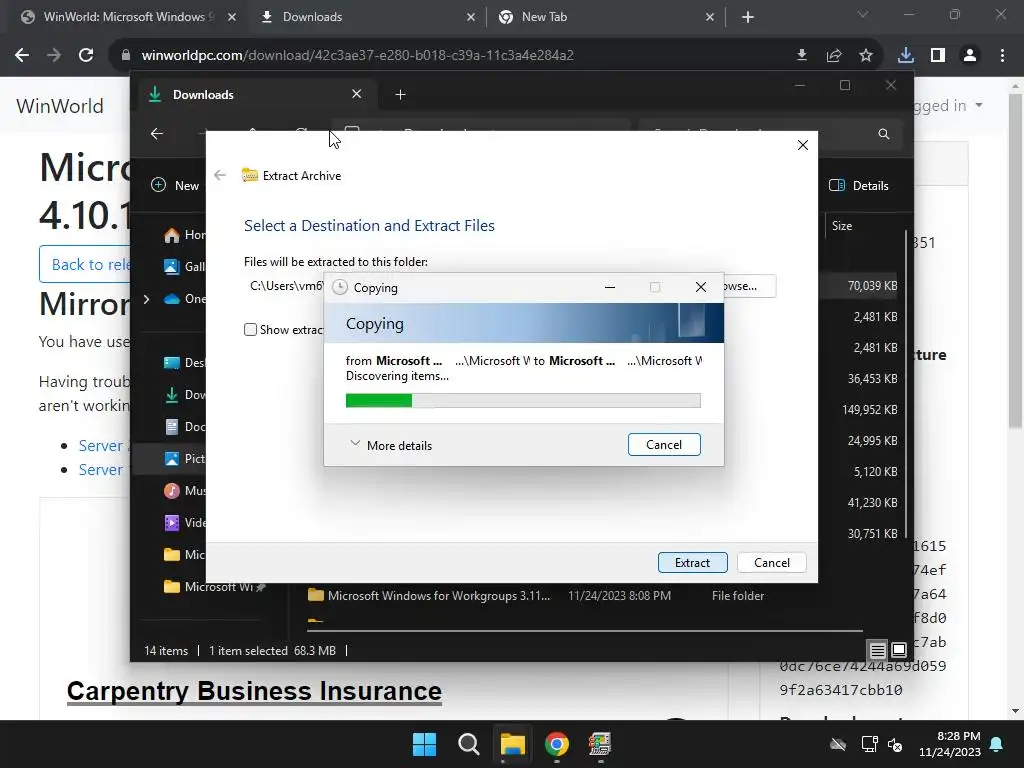The image size is (1024, 768).
Task: Click Chrome forward navigation arrow
Action: click(54, 56)
